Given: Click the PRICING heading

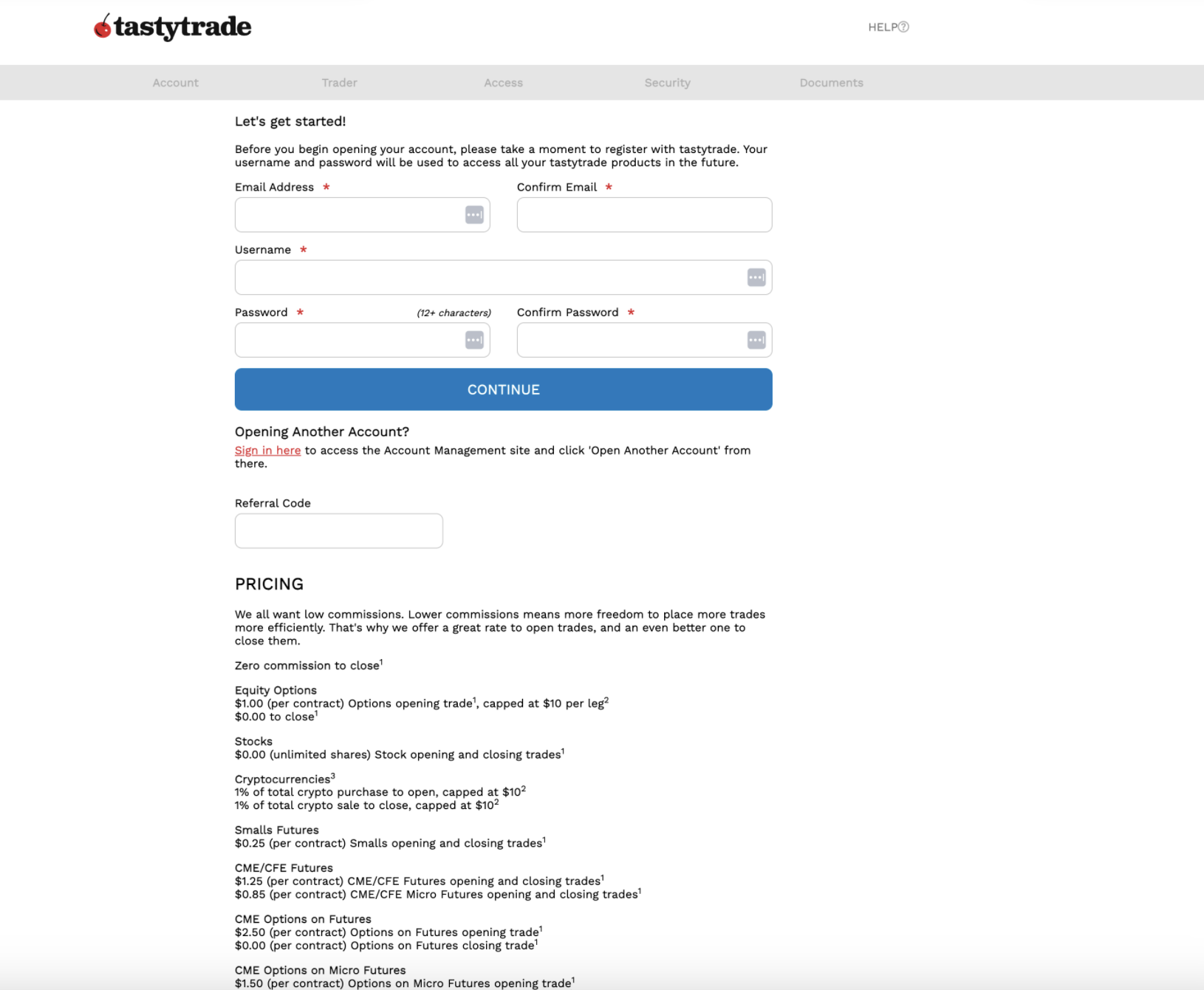Looking at the screenshot, I should pyautogui.click(x=270, y=584).
